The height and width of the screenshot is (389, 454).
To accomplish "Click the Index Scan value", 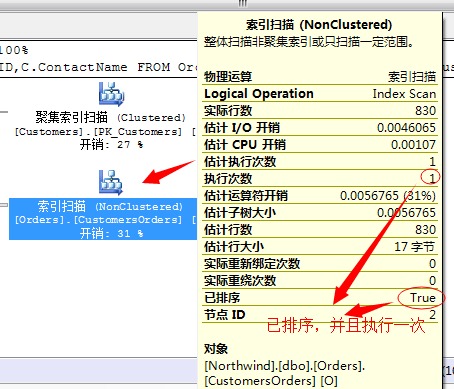I will 404,94.
